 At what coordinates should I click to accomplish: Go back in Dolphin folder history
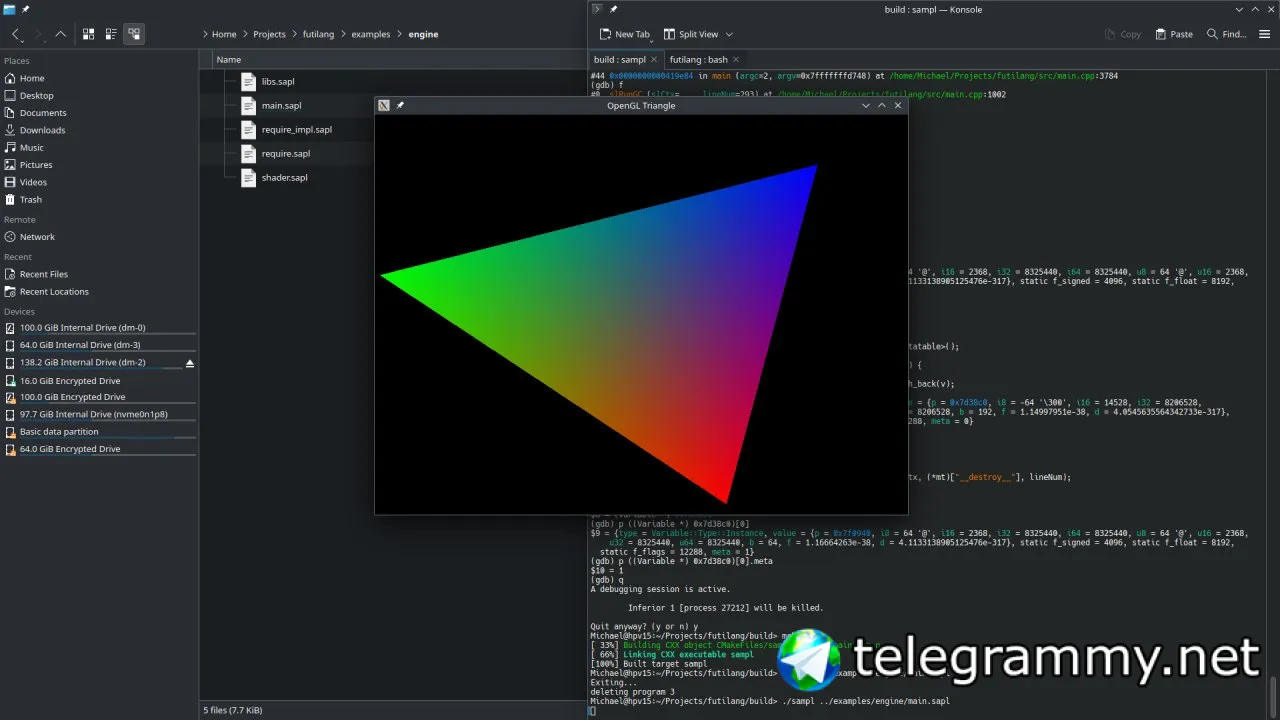coord(16,34)
